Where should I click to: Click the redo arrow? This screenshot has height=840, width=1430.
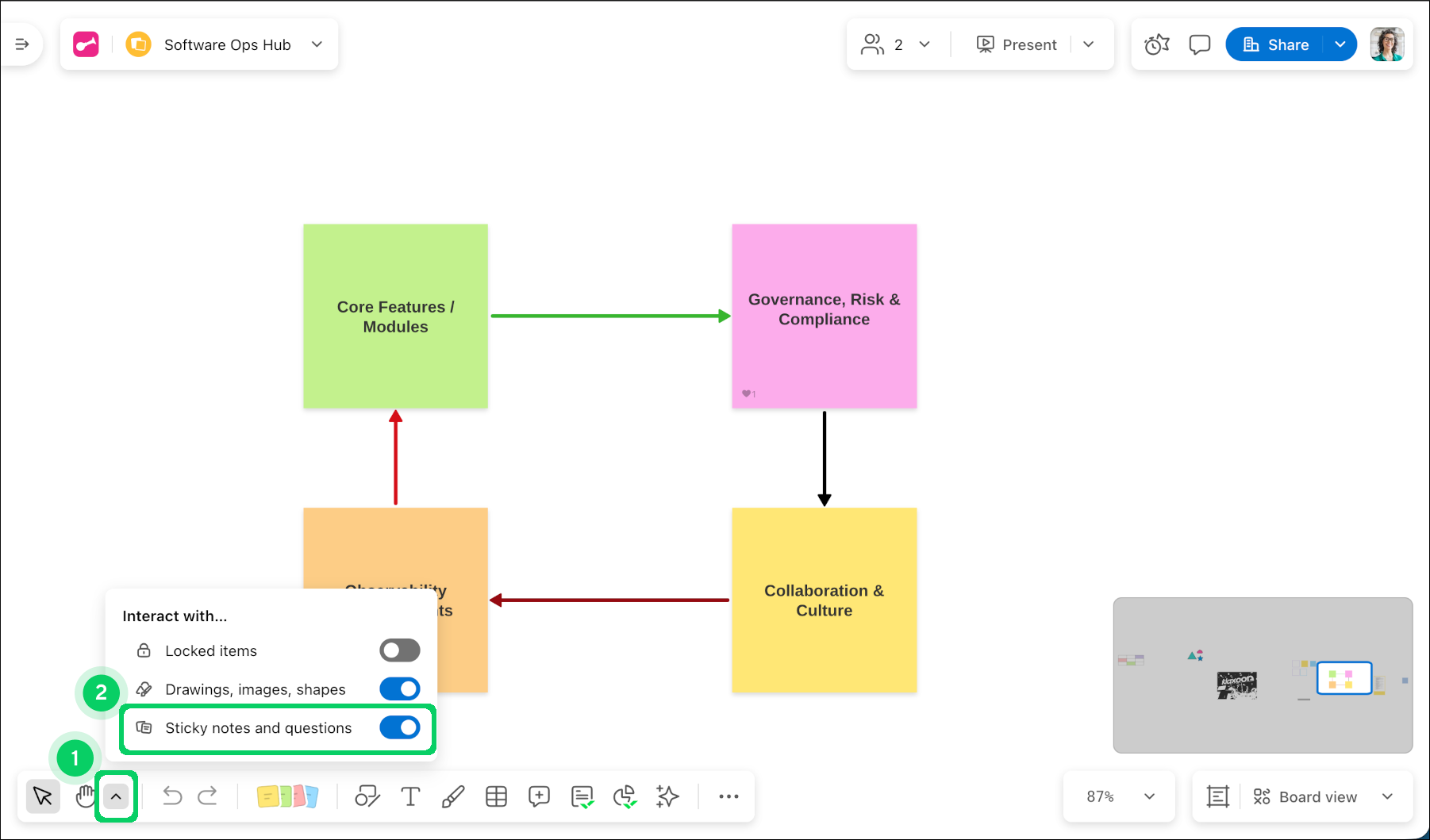click(x=208, y=796)
